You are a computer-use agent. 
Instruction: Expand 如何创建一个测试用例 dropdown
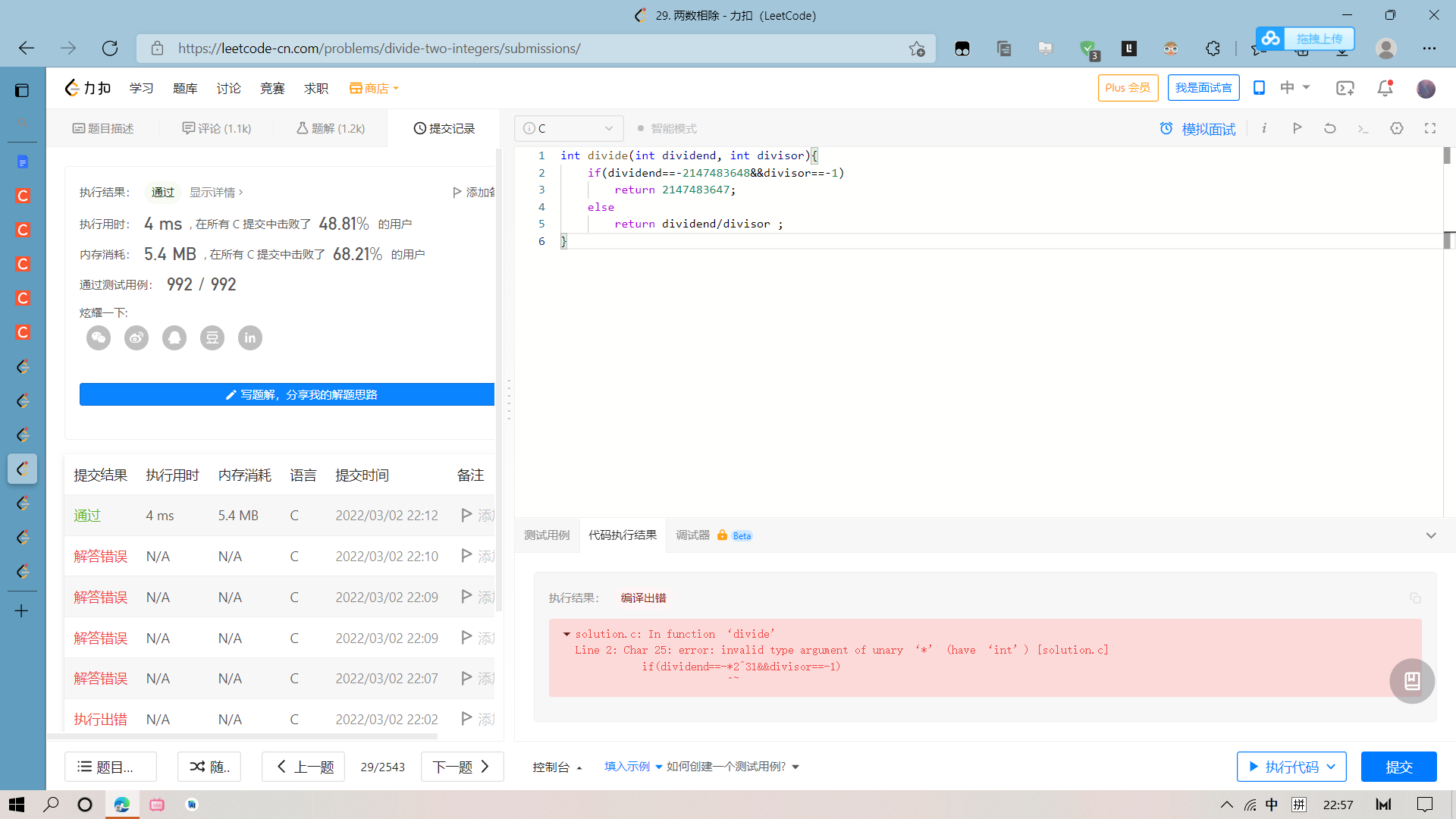(x=733, y=767)
